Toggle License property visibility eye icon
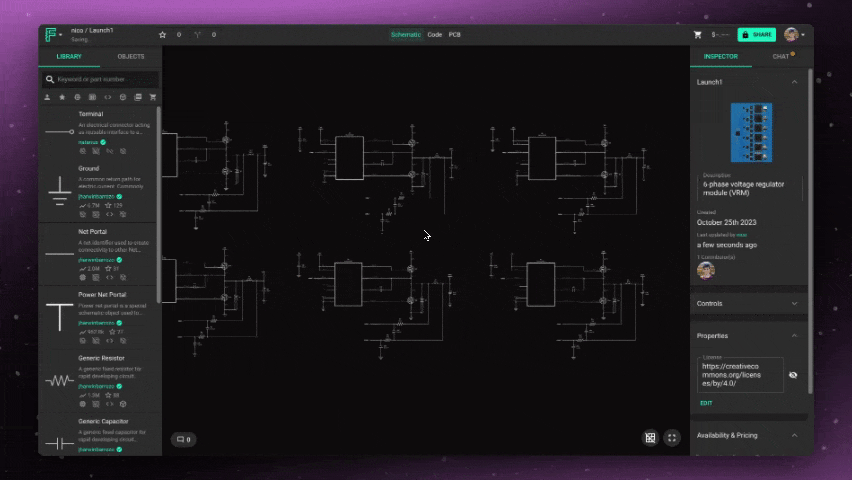Screen dimensions: 852x480 tap(793, 375)
